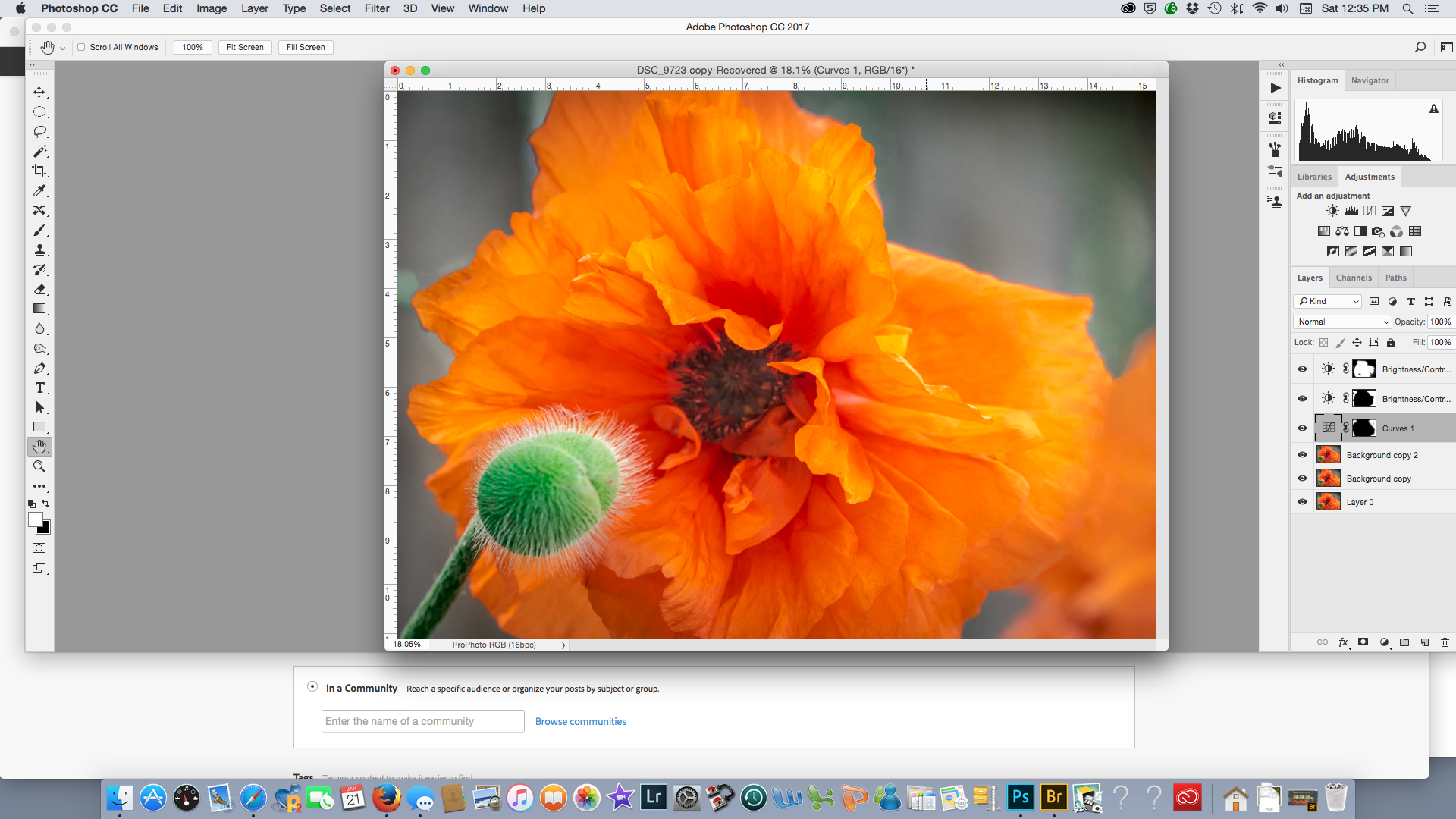Select the Zoom tool in toolbar
The width and height of the screenshot is (1456, 819).
(40, 466)
